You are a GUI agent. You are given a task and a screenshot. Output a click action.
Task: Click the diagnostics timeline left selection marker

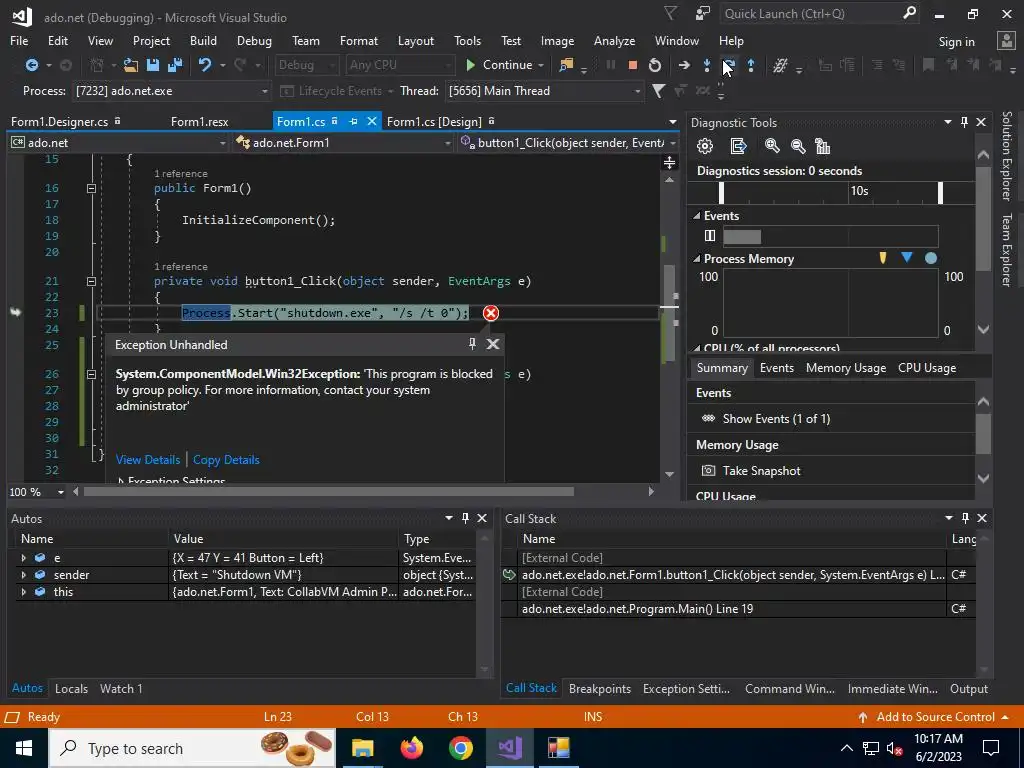click(721, 192)
